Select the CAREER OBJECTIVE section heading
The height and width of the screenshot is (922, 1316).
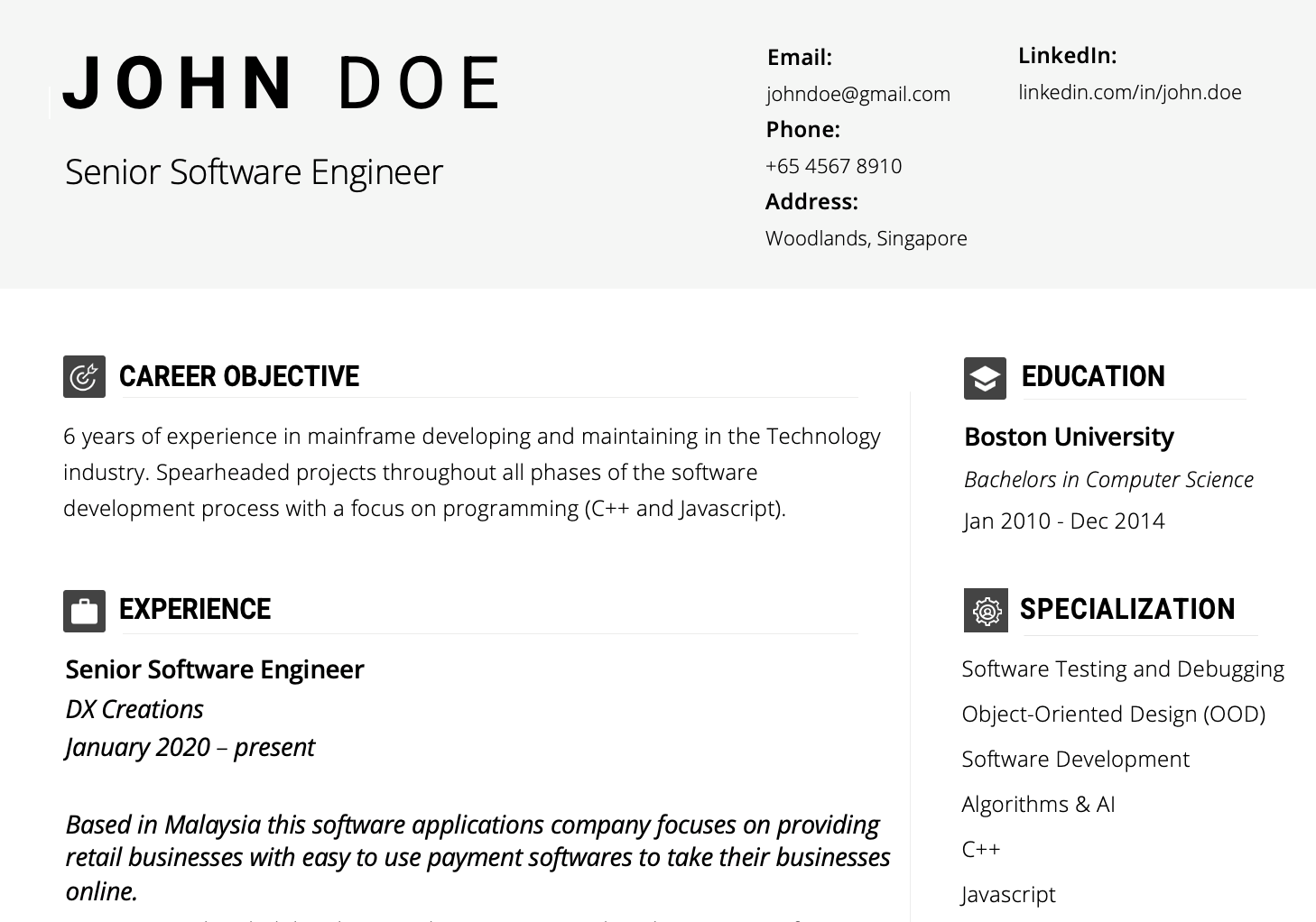[239, 376]
